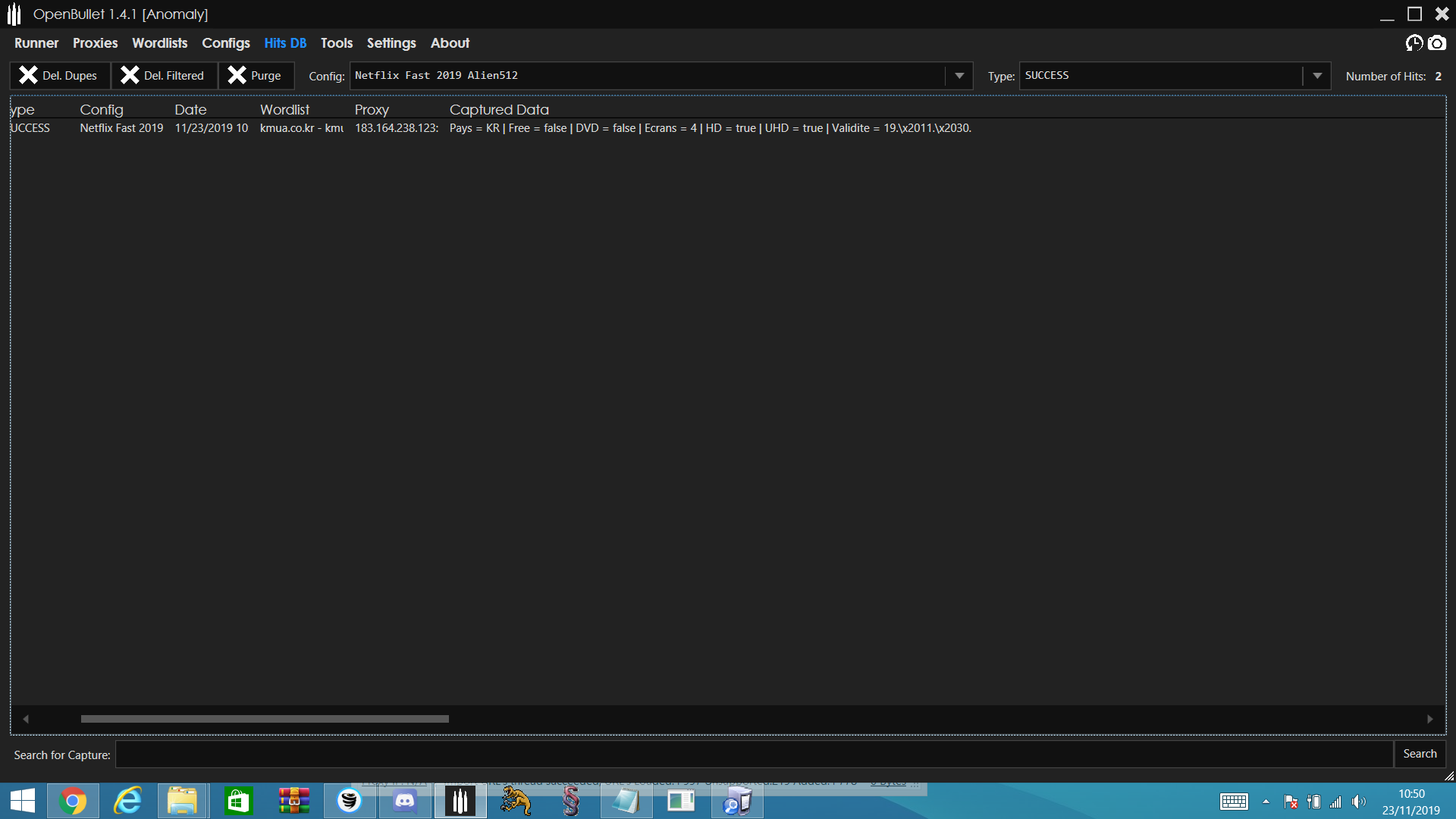Open the Wordlists tab

(x=159, y=43)
